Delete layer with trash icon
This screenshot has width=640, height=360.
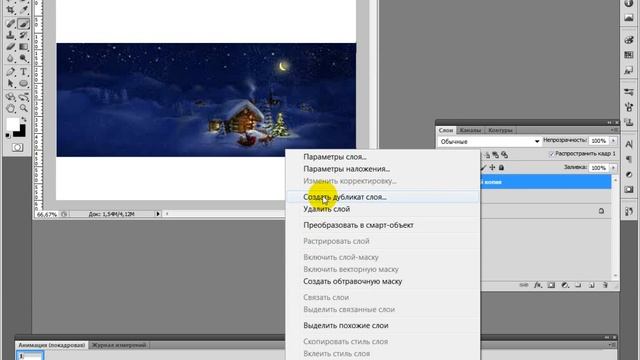tap(605, 285)
